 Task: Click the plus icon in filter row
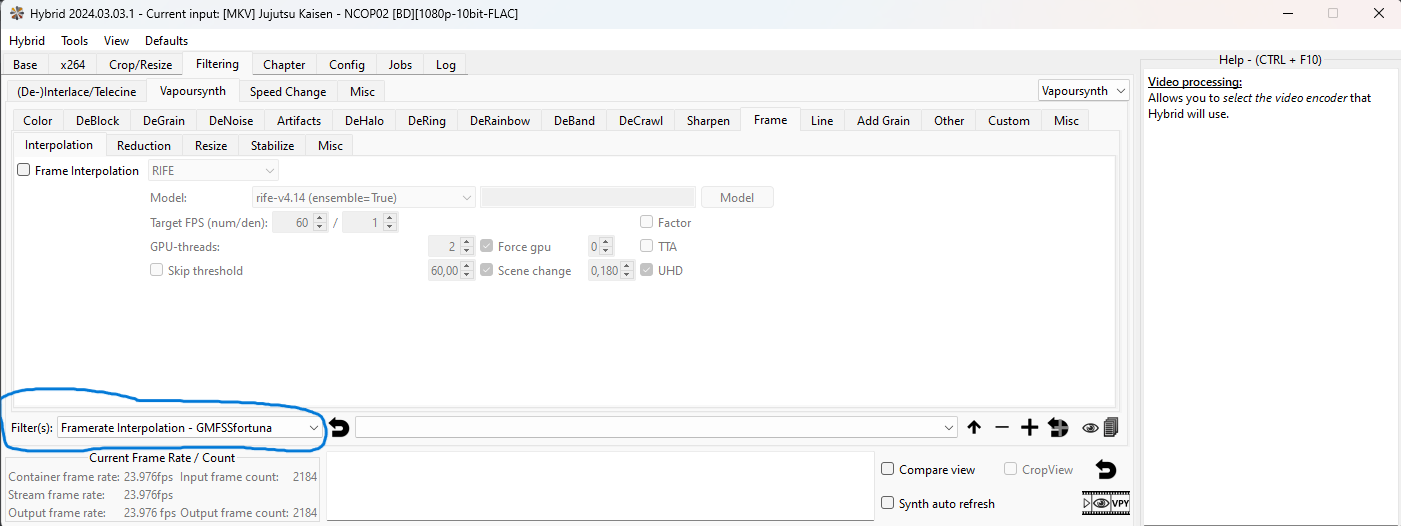pyautogui.click(x=1029, y=428)
